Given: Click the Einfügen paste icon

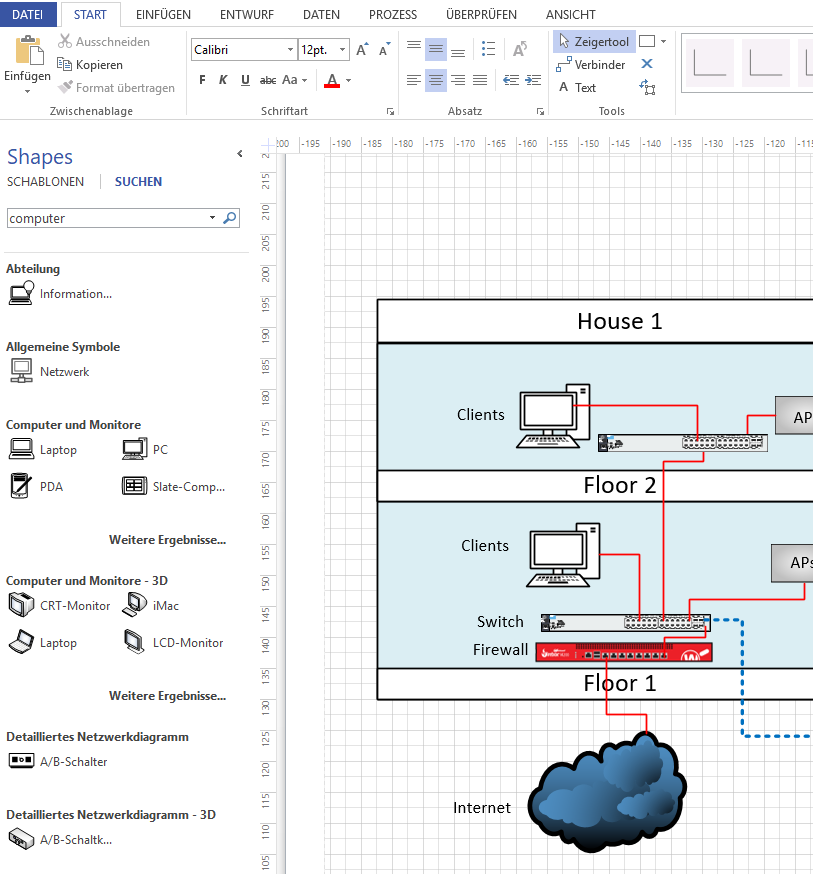Looking at the screenshot, I should tap(28, 52).
